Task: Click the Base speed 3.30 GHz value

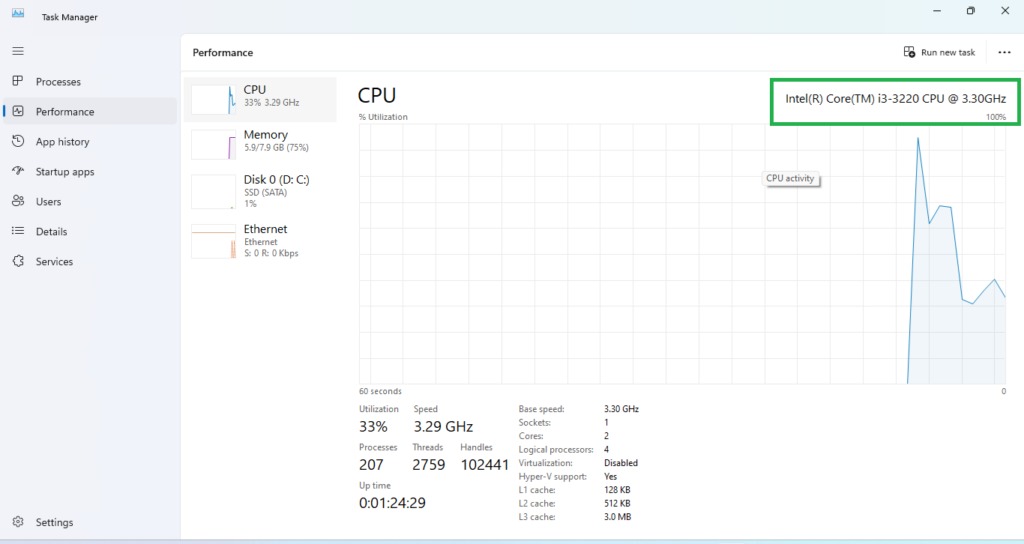Action: (621, 409)
